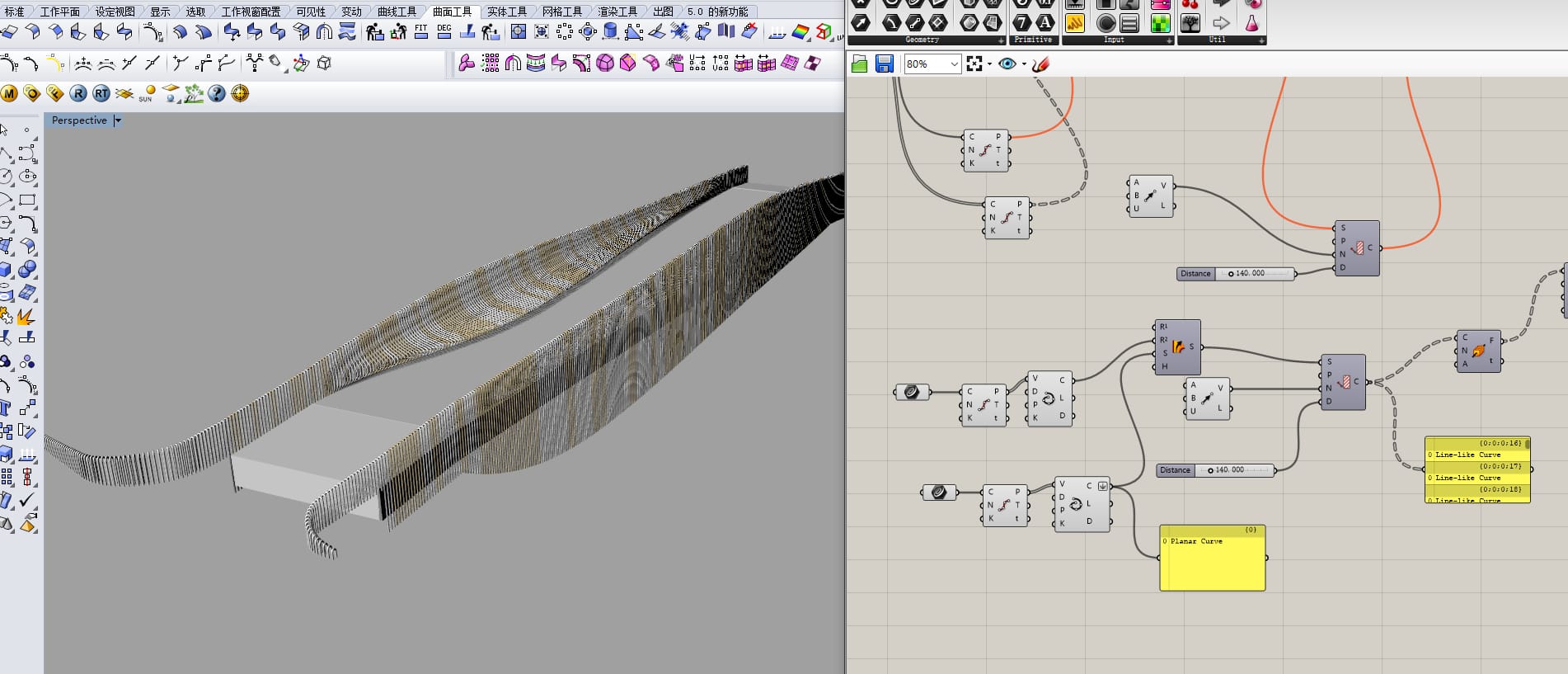Select the solid box tool in sidebar
Image resolution: width=1568 pixels, height=674 pixels.
click(x=6, y=270)
